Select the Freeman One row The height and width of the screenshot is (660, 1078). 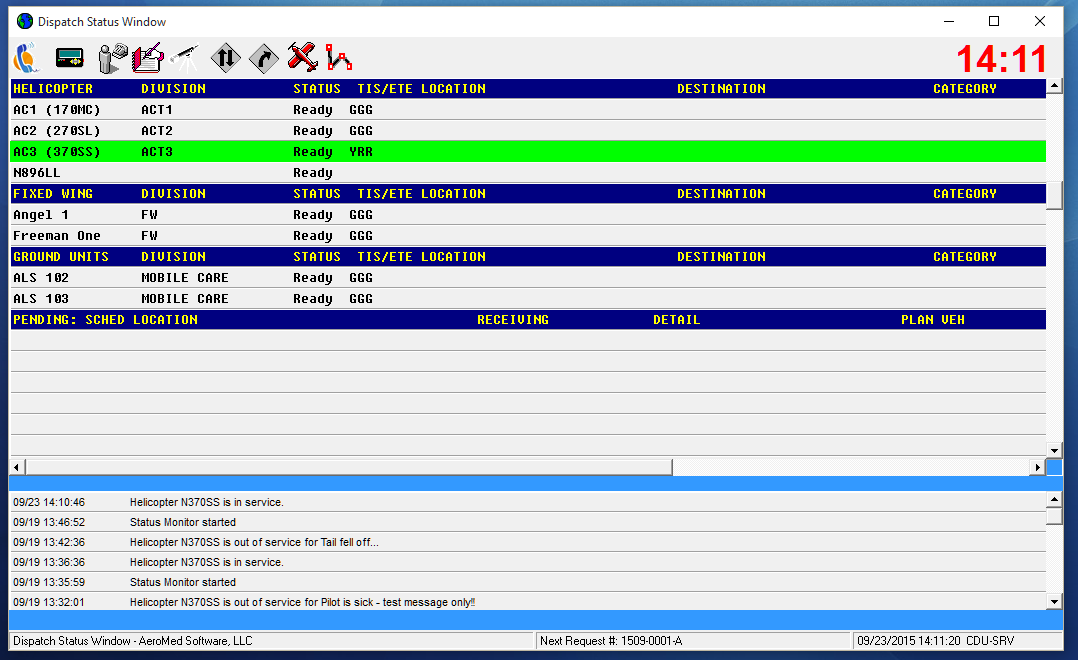click(528, 236)
